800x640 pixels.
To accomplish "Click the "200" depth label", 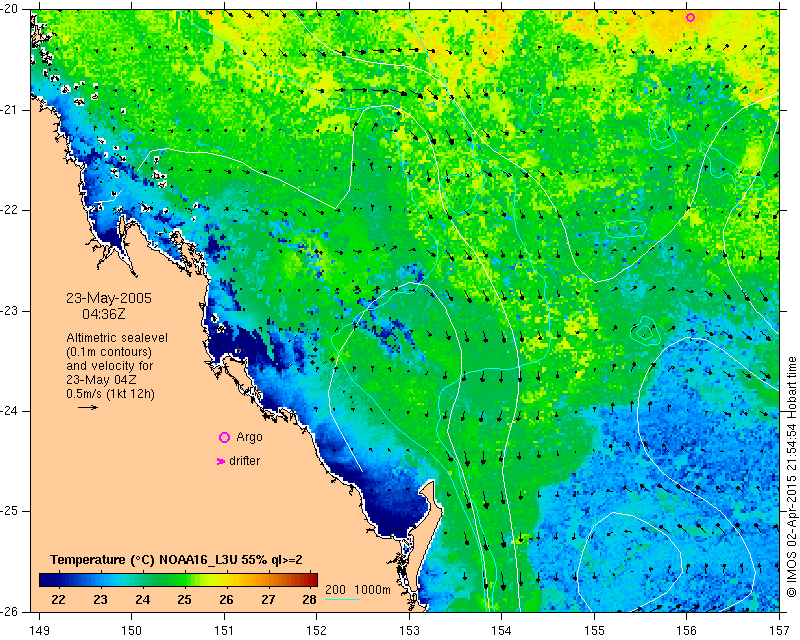I will [335, 590].
